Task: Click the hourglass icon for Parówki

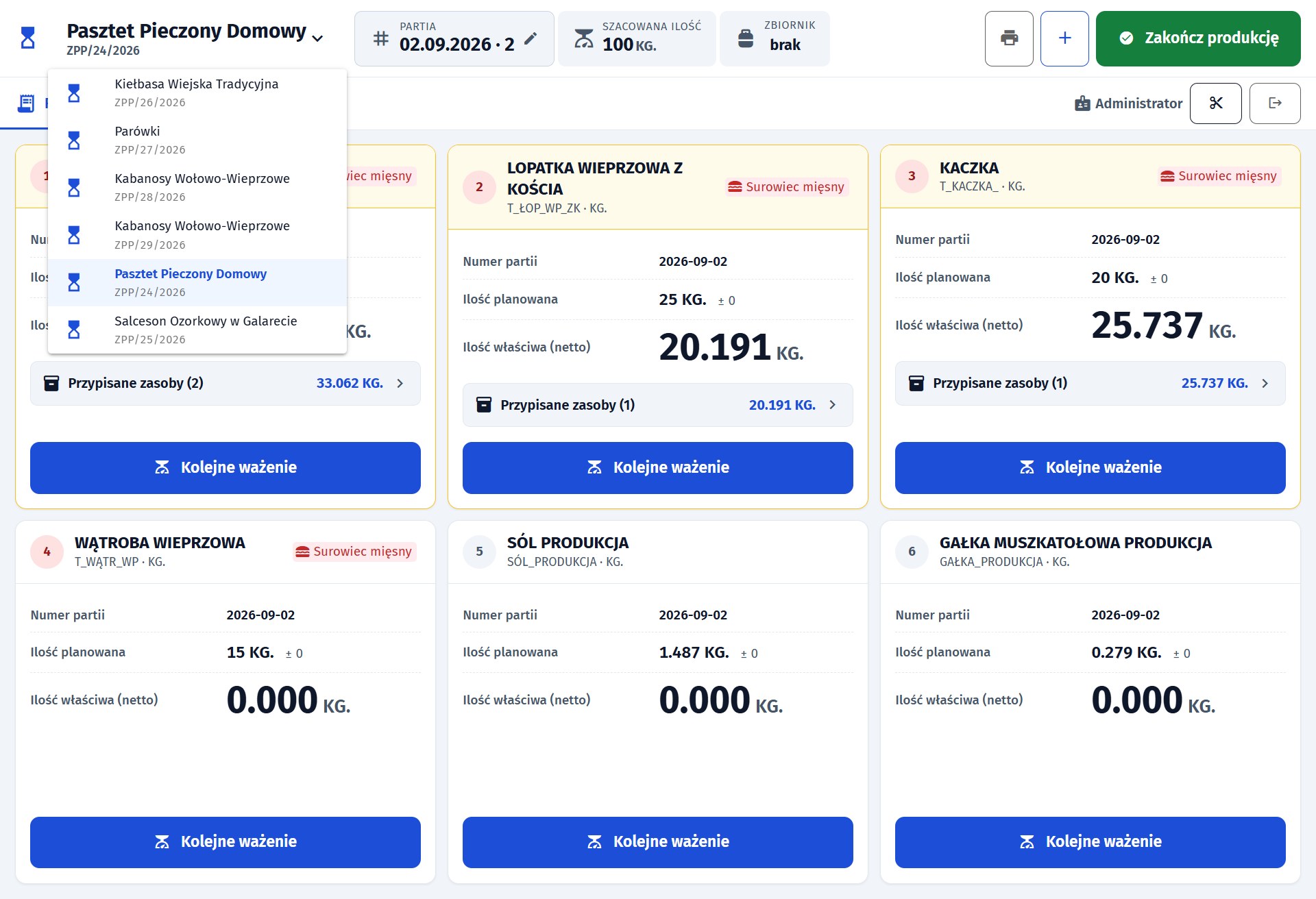Action: pos(74,140)
